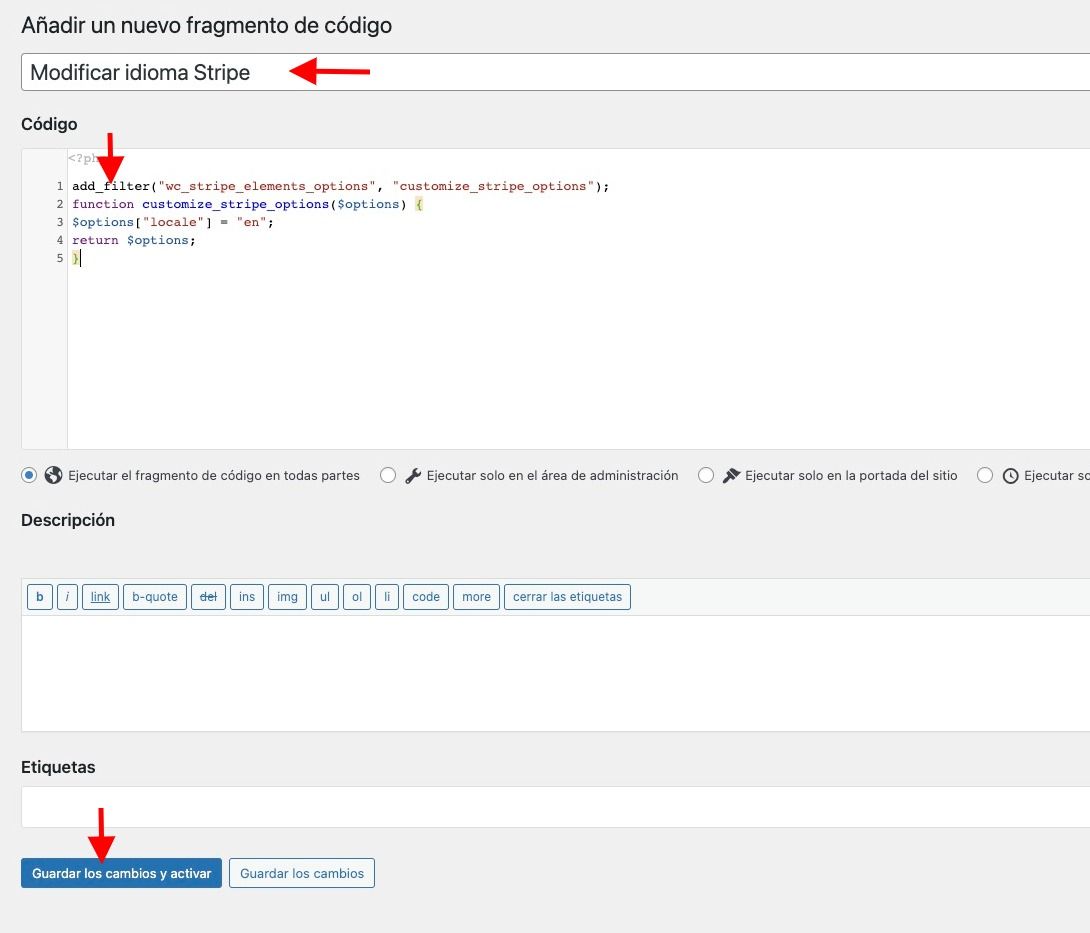Click line number 1 in code gutter
Screen dimensions: 1090x933
point(60,186)
